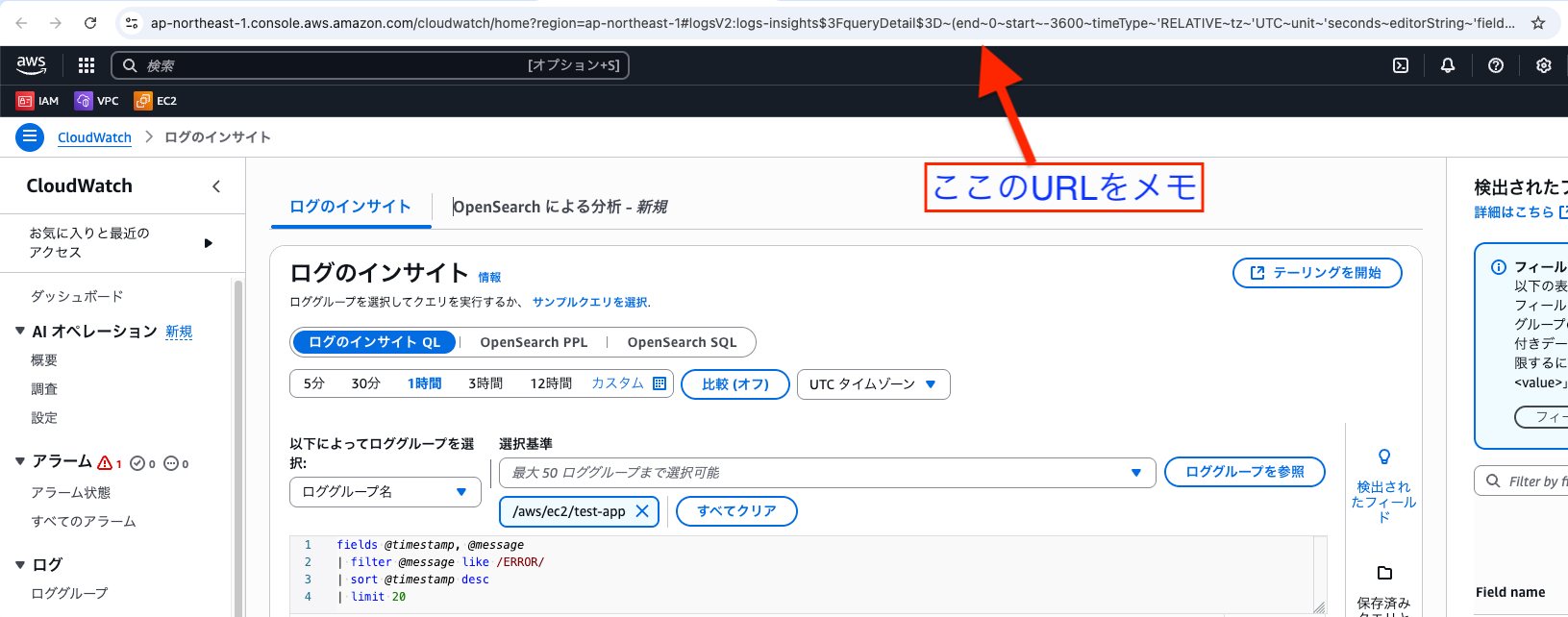Follow the CloudWatch breadcrumb link

click(94, 137)
